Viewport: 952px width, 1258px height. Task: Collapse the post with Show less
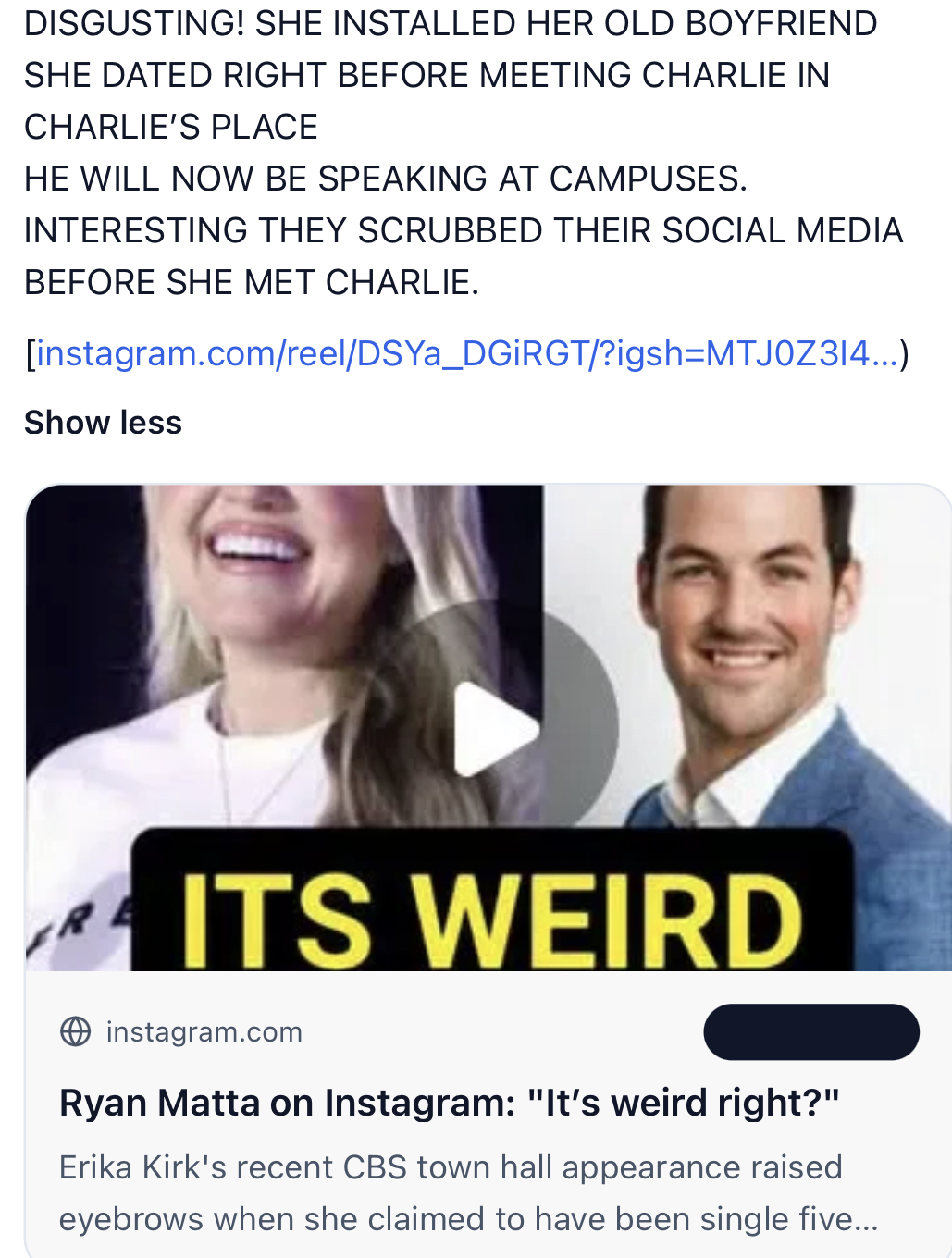point(103,423)
